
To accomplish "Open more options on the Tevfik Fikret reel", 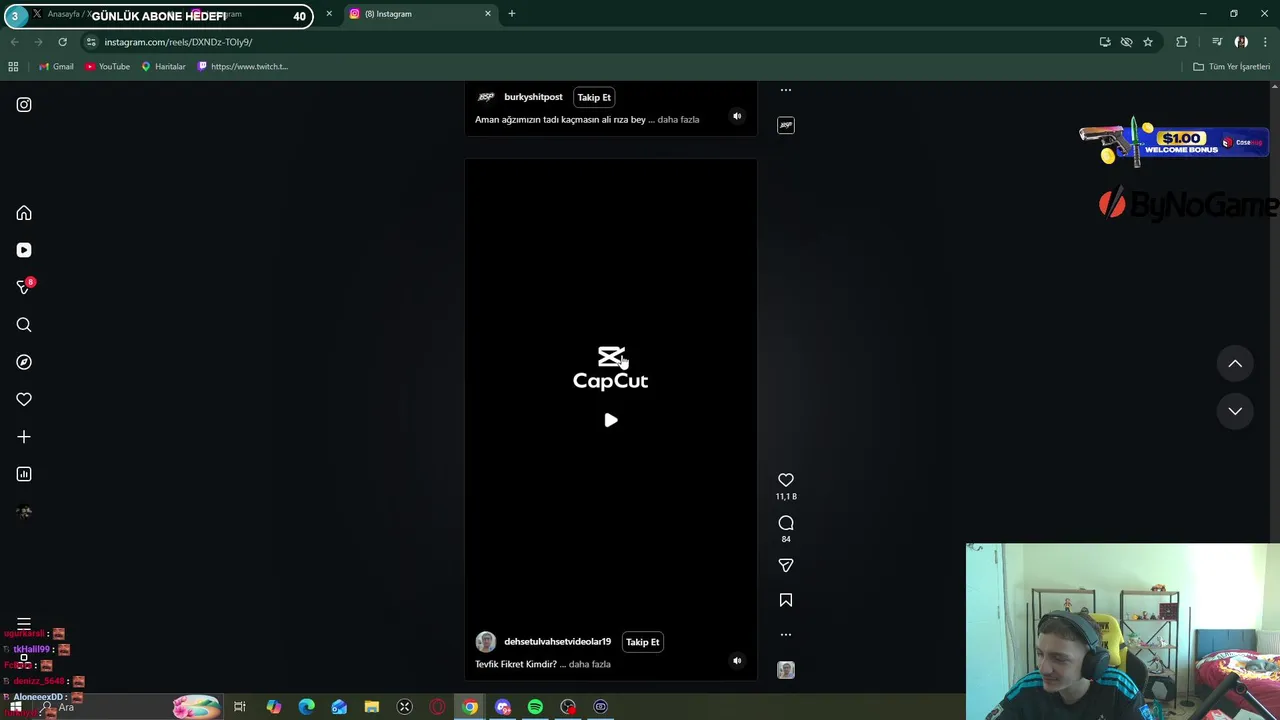I will pyautogui.click(x=786, y=634).
